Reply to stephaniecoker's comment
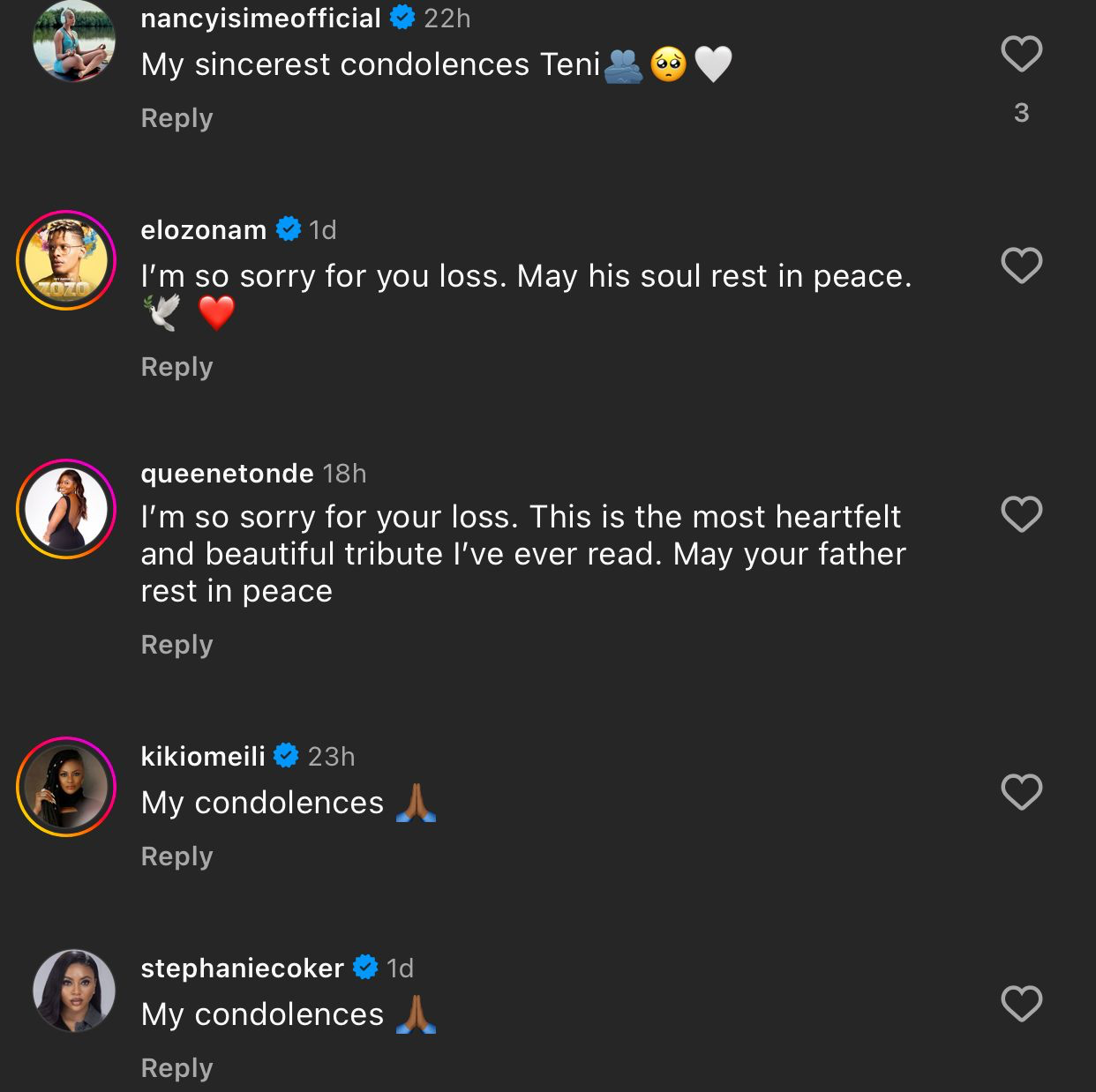1096x1092 pixels. coord(176,1068)
